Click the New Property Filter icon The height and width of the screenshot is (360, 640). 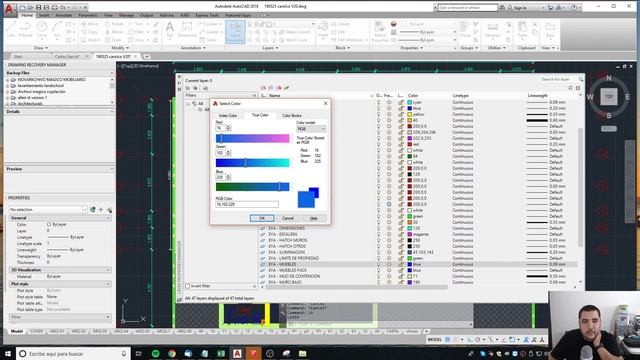(188, 88)
